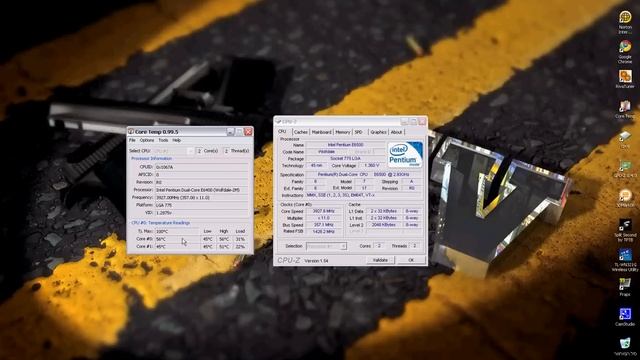The image size is (640, 360).
Task: Click the VID value in Core Temp
Action: tap(202, 213)
